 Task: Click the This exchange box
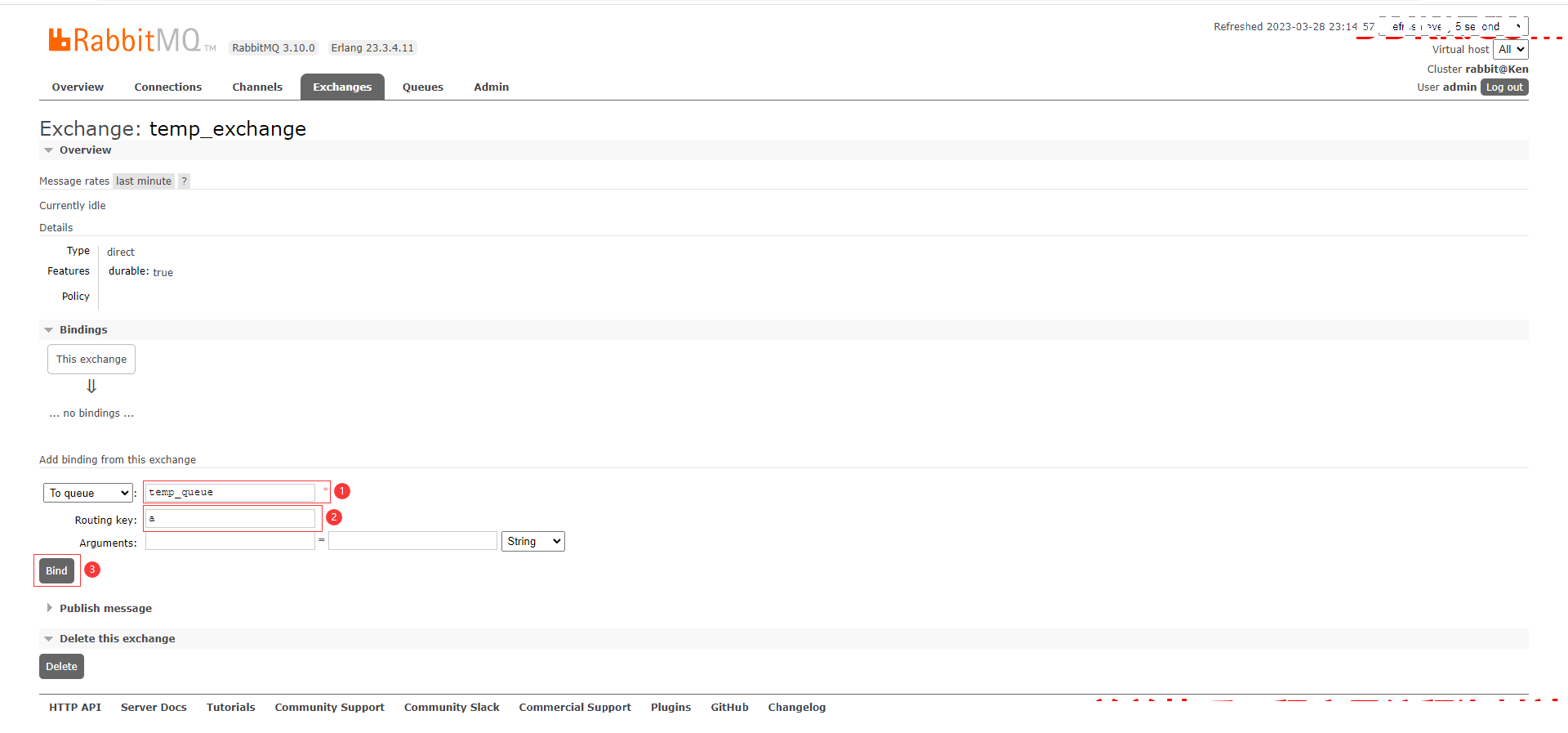[x=91, y=360]
